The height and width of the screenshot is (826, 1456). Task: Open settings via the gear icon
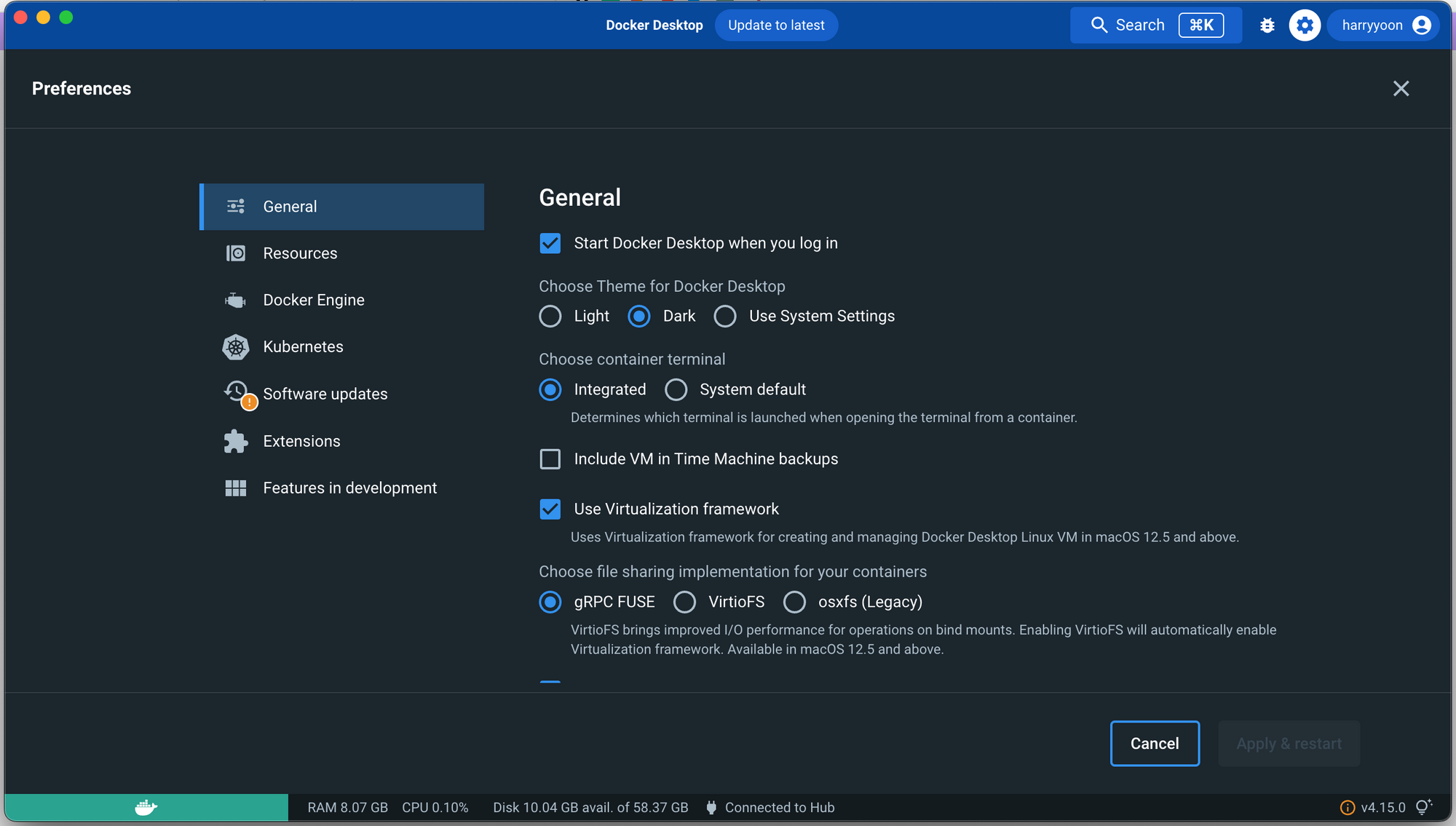click(x=1305, y=25)
